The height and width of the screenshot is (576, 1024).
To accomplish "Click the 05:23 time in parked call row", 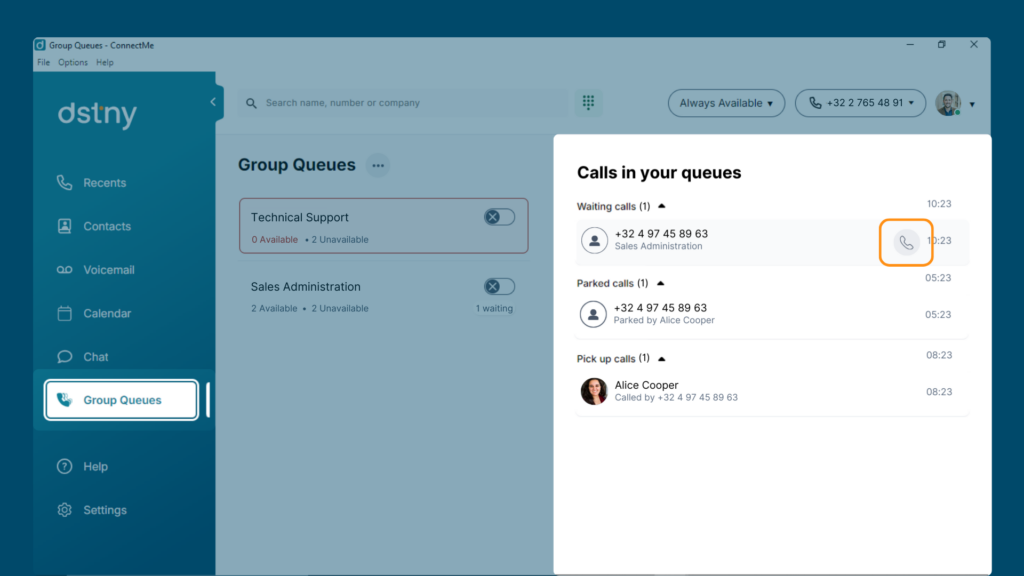I will [x=938, y=315].
